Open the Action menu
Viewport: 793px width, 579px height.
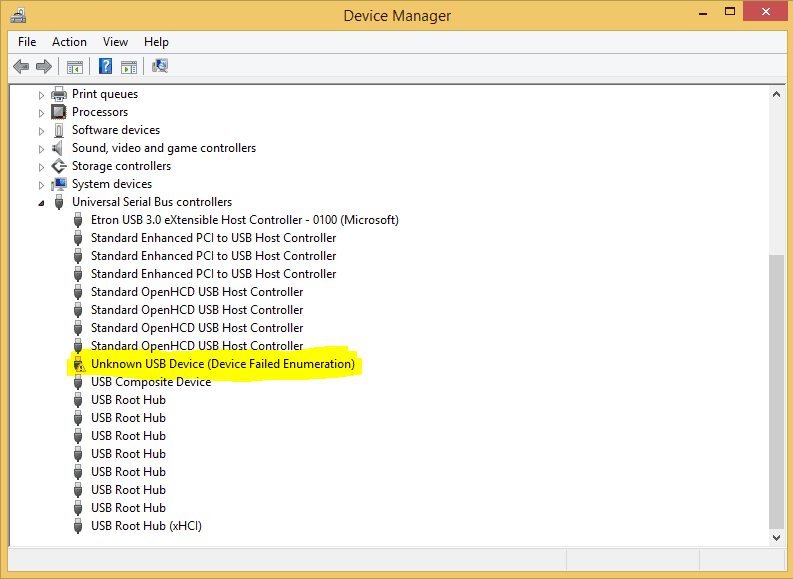pyautogui.click(x=69, y=42)
